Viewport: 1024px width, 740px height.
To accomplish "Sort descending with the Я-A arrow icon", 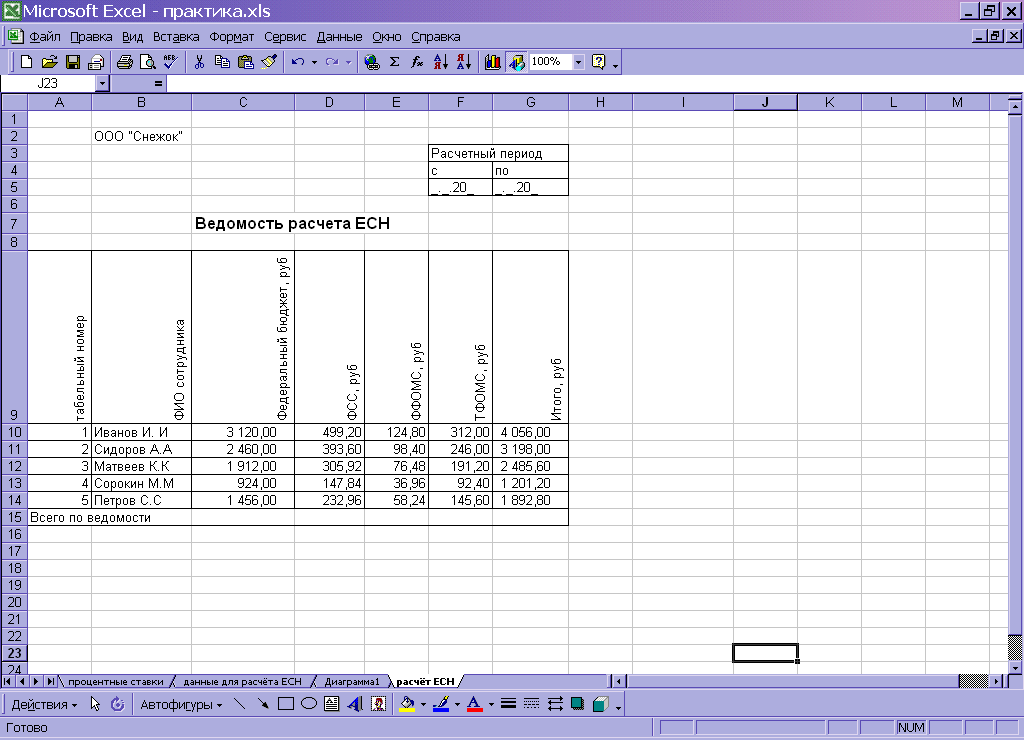I will tap(464, 62).
